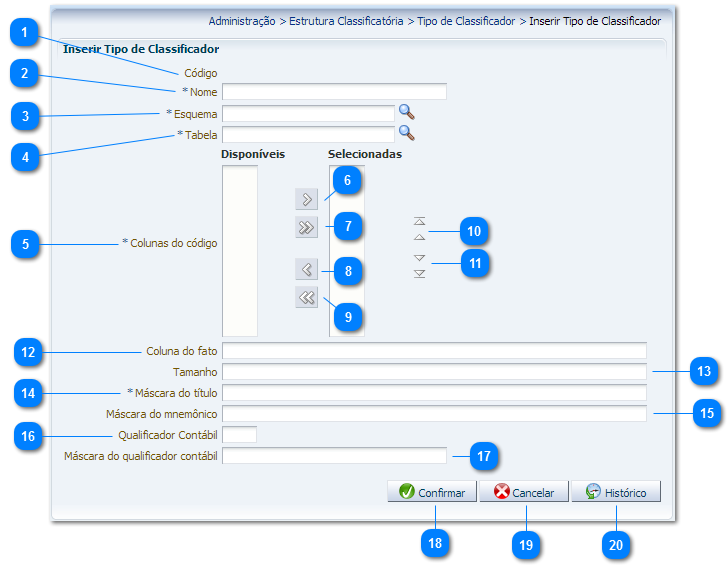Focus the Nome text field

point(334,92)
